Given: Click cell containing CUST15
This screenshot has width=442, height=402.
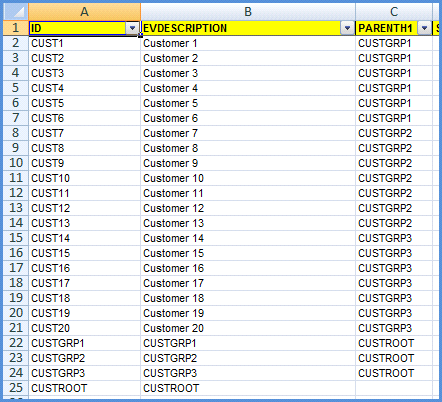Looking at the screenshot, I should (84, 253).
